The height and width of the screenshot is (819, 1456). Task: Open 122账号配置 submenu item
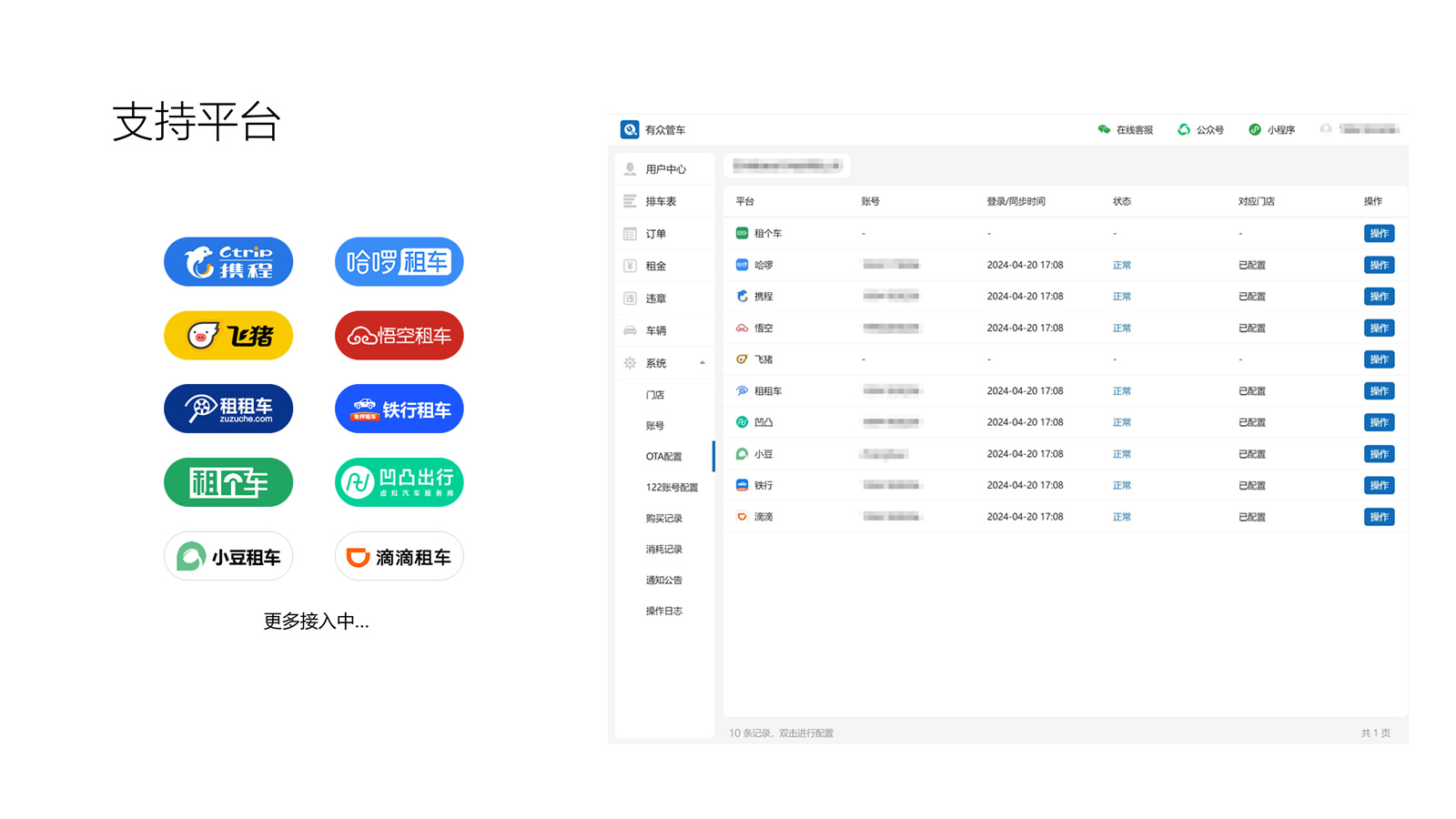(x=672, y=488)
